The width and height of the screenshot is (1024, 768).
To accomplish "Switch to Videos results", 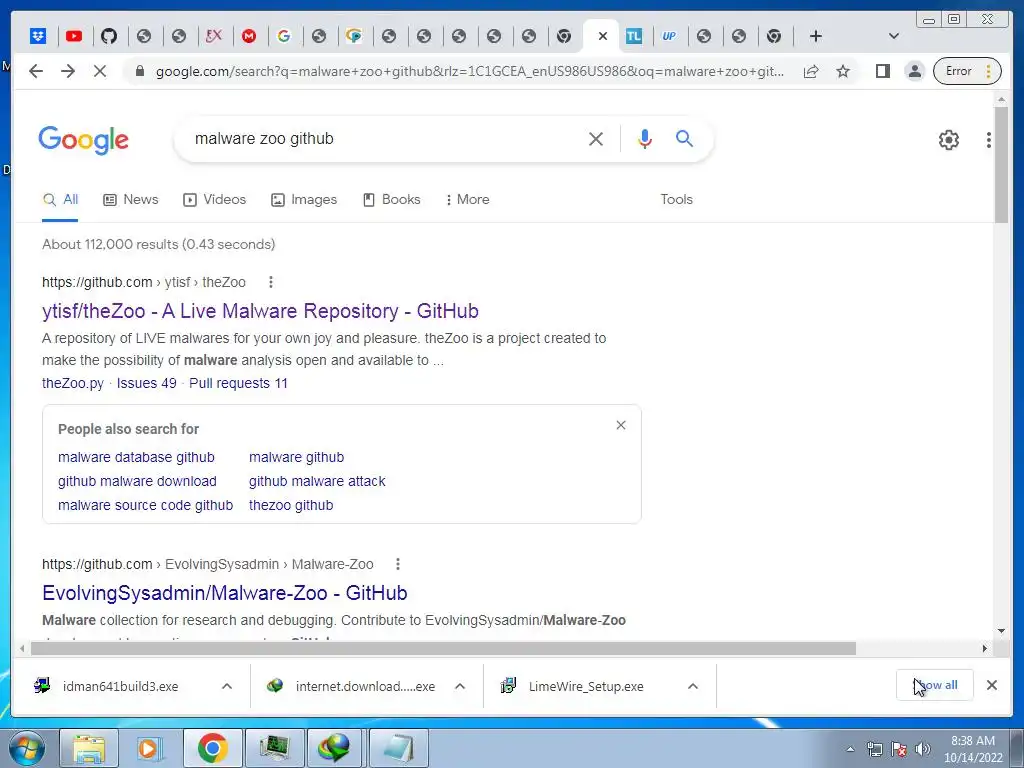I will (214, 200).
